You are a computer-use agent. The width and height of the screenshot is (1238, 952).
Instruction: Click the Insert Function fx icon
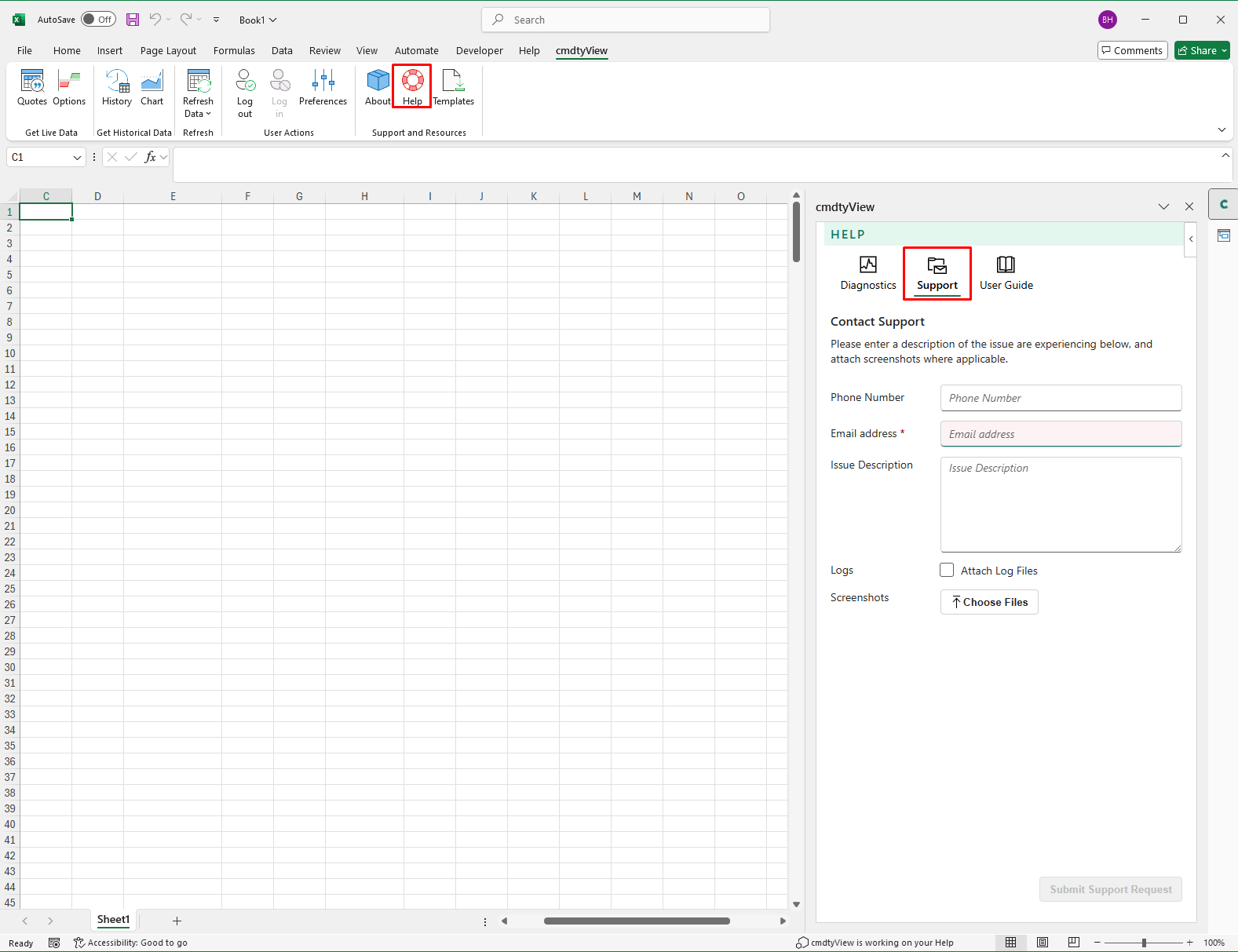pos(151,157)
